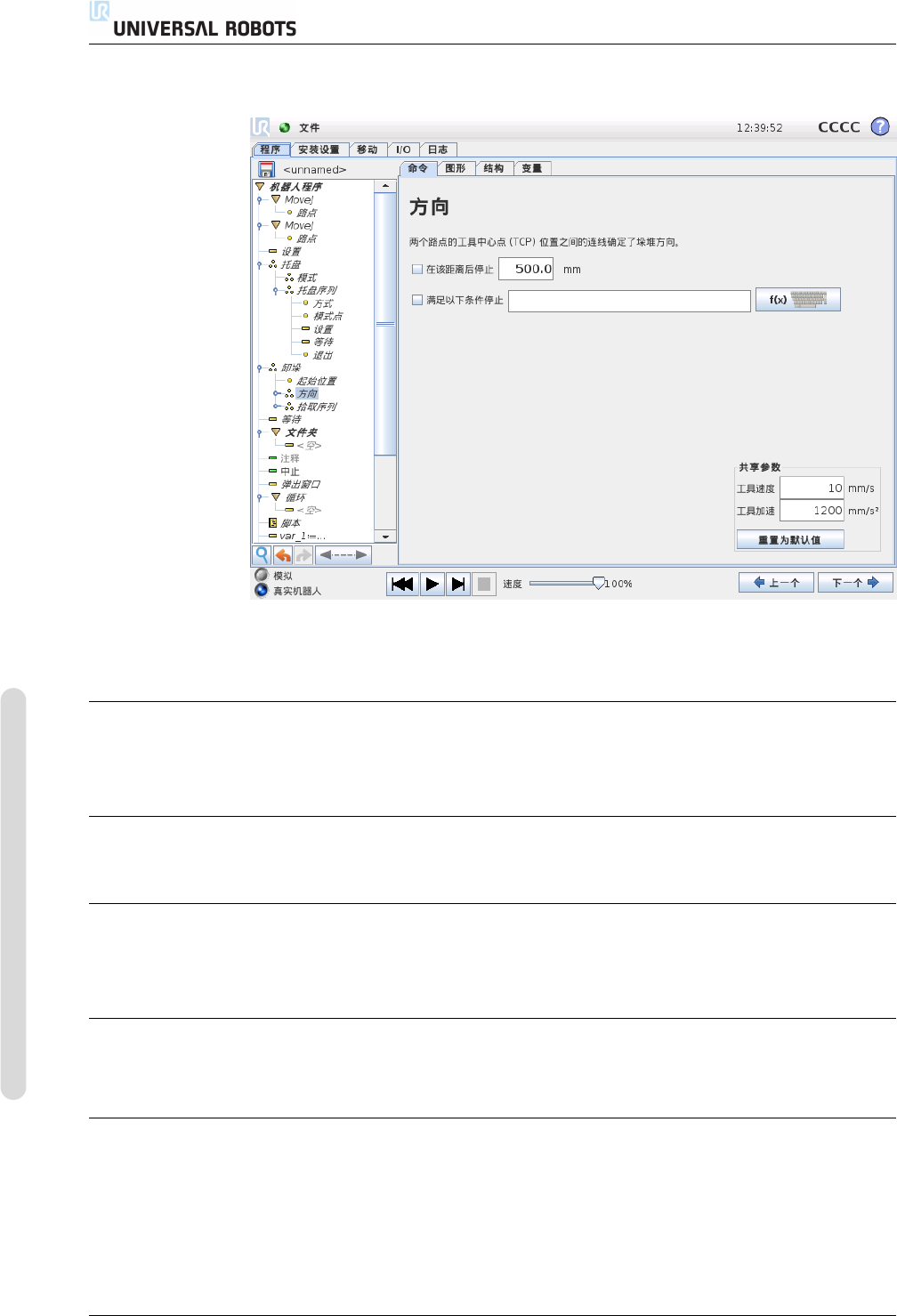This screenshot has width=897, height=1316.
Task: Select the 退出 node in tree
Action: point(323,355)
